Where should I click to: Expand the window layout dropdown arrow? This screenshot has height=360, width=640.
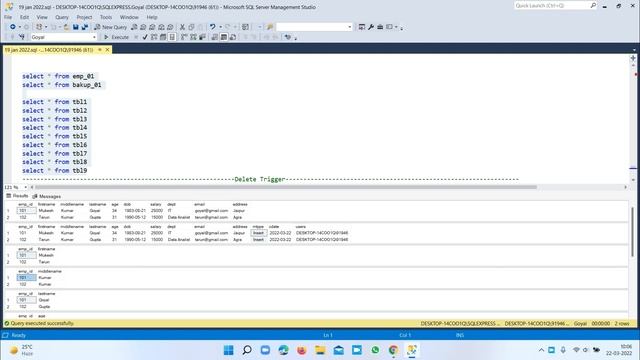(x=396, y=27)
